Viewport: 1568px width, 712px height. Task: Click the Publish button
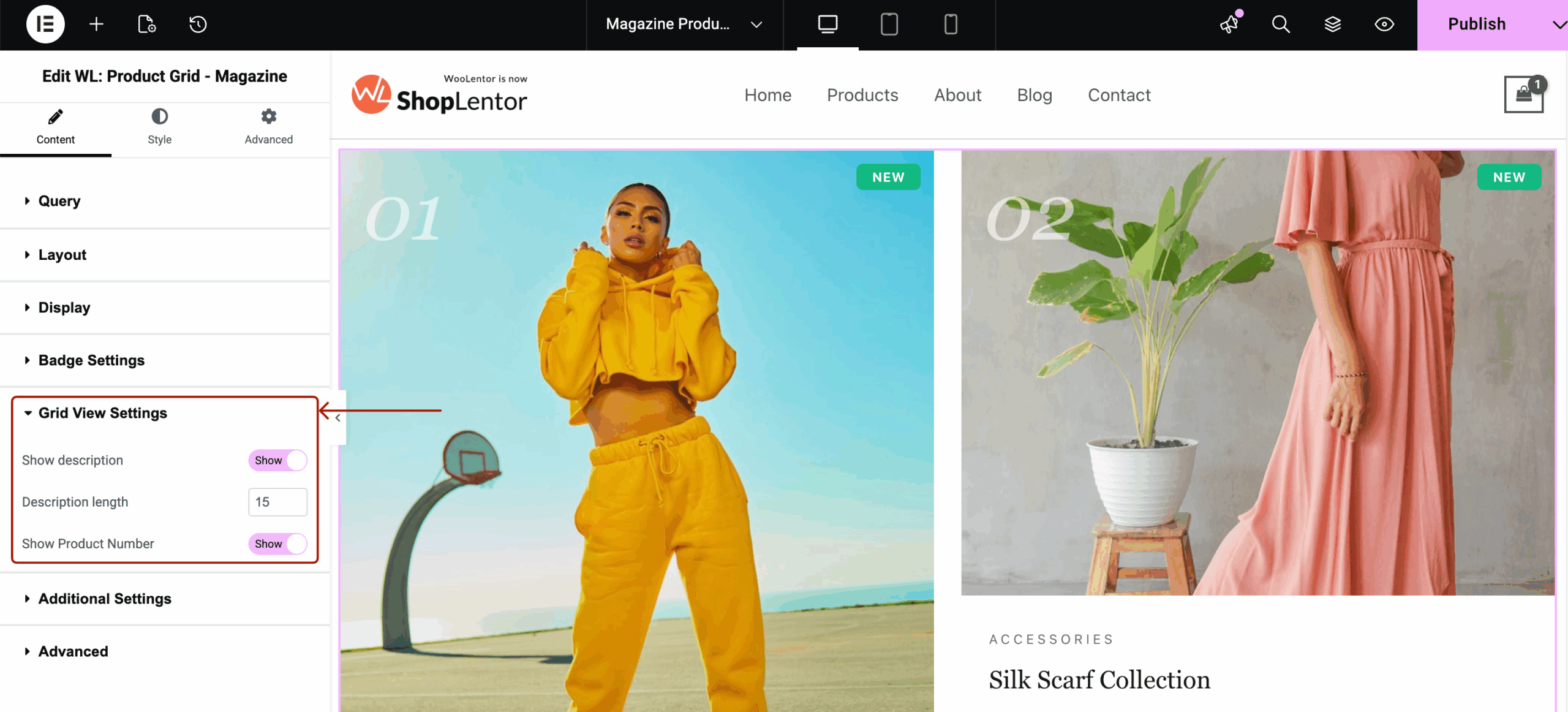coord(1477,25)
